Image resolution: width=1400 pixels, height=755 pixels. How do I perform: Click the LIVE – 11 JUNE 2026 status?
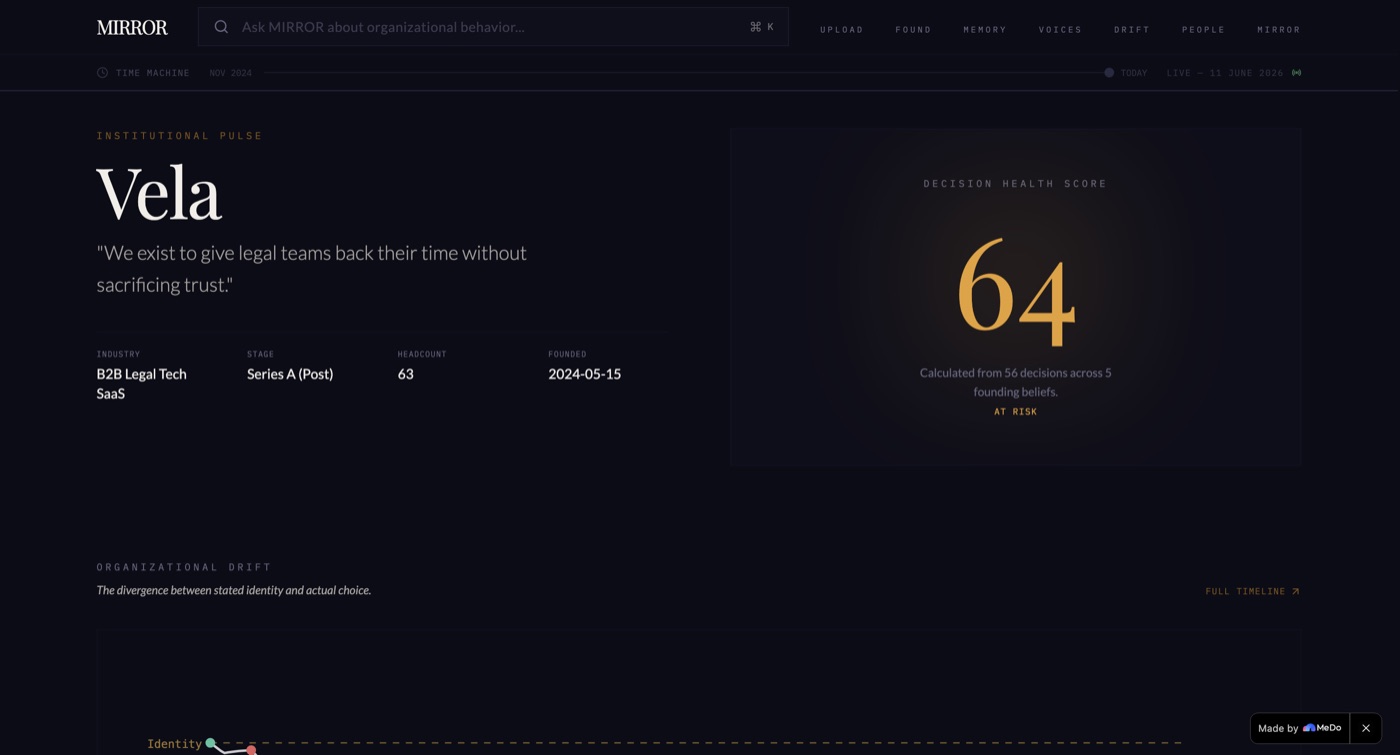pyautogui.click(x=1225, y=73)
